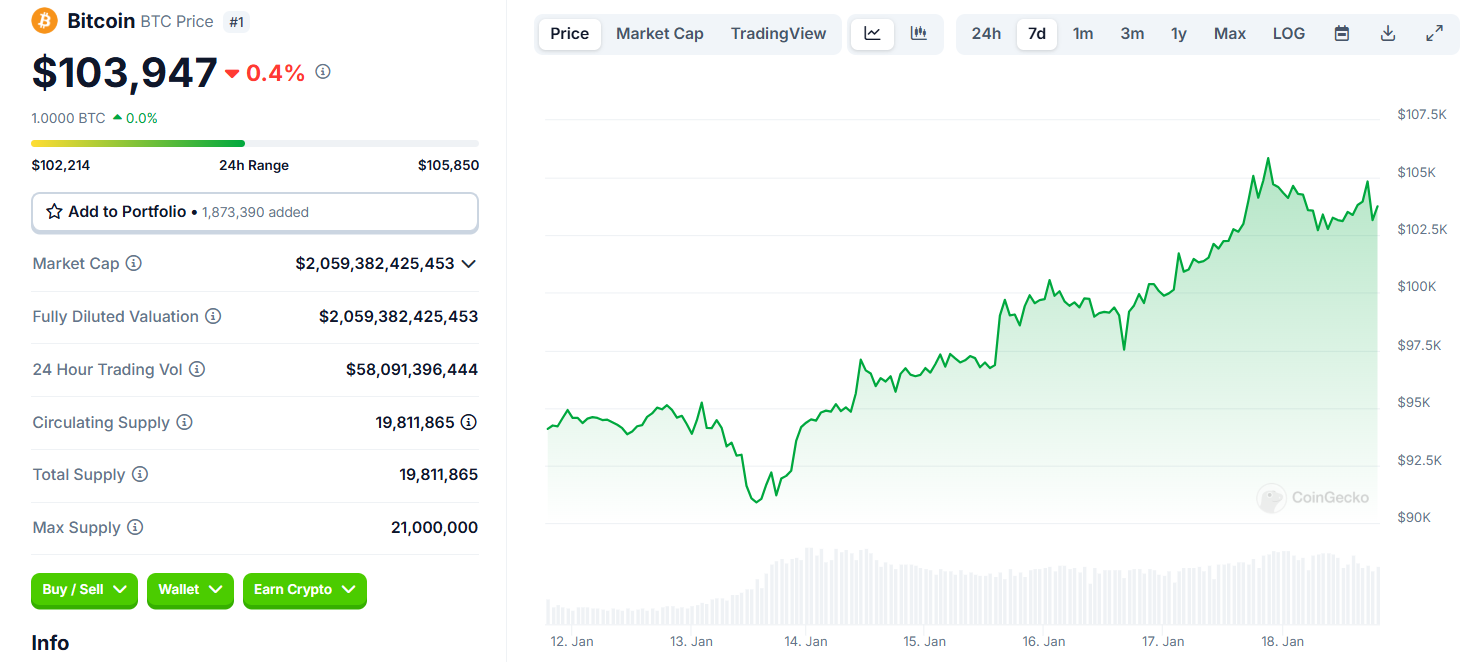1463x662 pixels.
Task: Expand chart to fullscreen
Action: 1434,34
